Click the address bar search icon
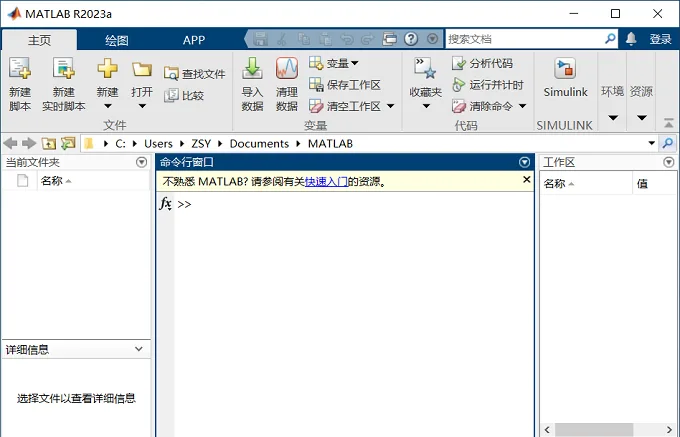 pos(668,143)
